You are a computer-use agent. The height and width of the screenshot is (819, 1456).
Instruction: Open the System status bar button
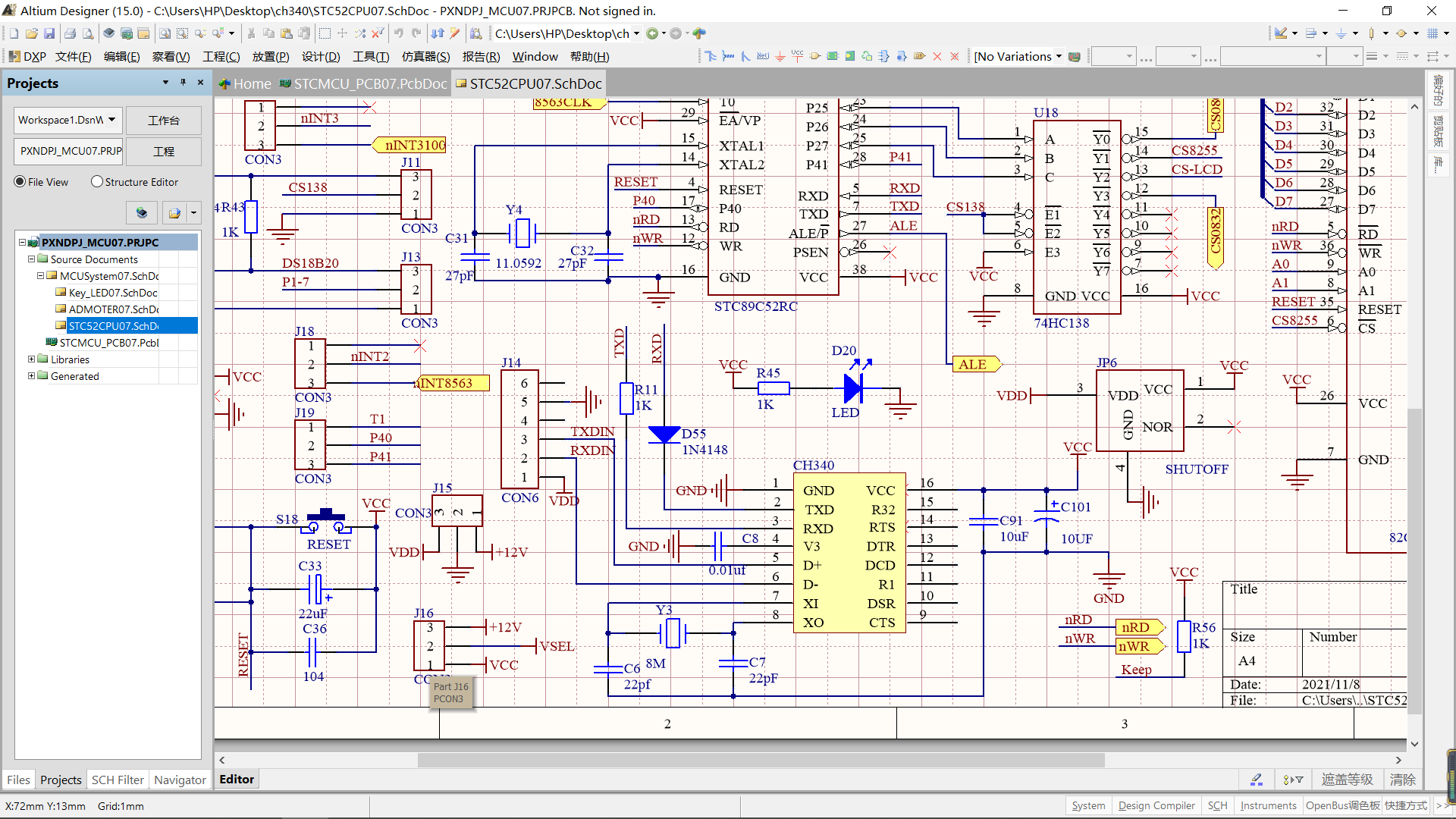tap(1088, 805)
